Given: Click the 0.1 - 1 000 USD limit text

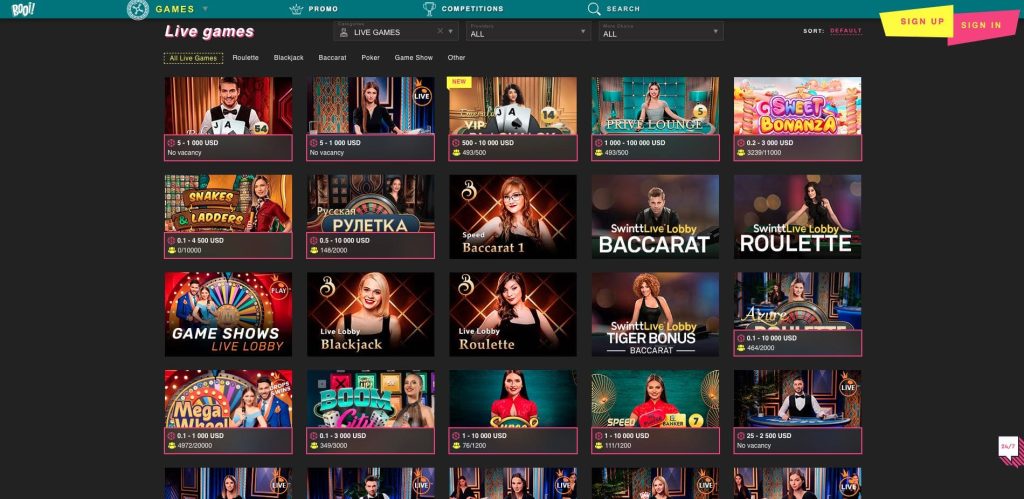Looking at the screenshot, I should (x=200, y=436).
